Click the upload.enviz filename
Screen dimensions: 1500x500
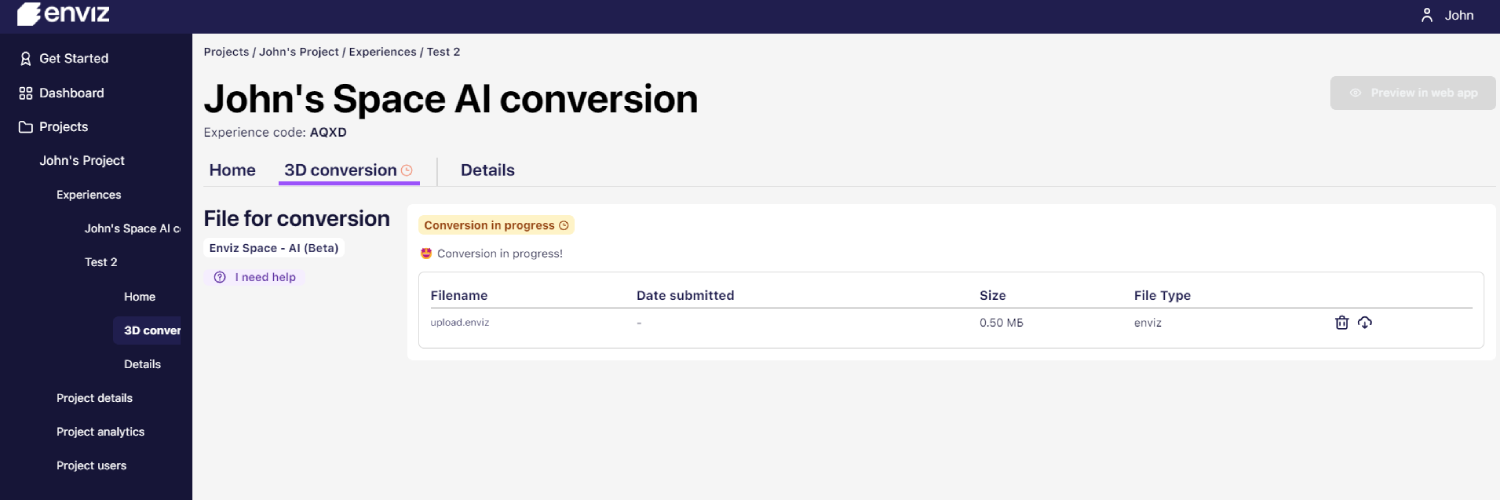point(460,323)
